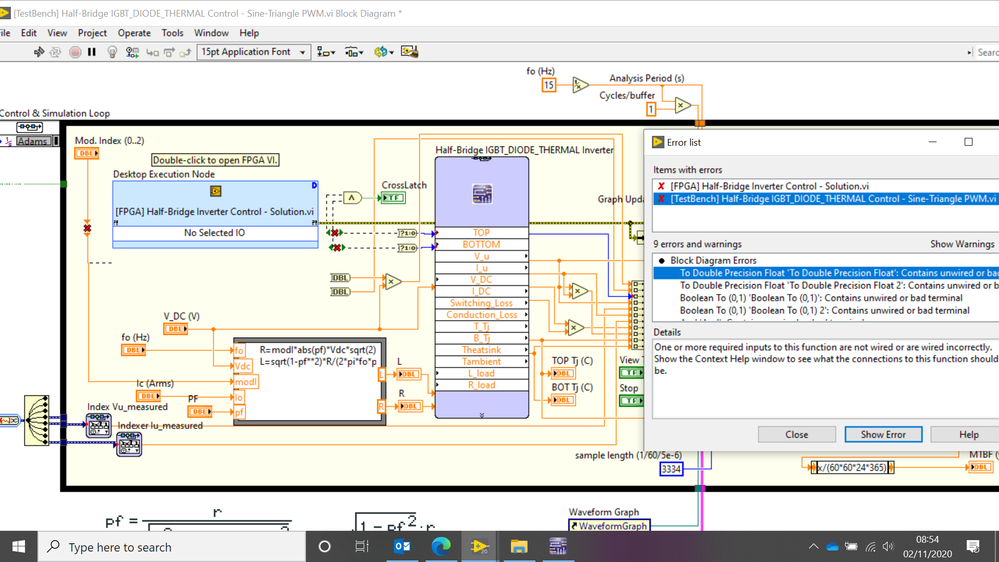Click the Step Into toolbar icon
The image size is (999, 562).
coord(152,52)
